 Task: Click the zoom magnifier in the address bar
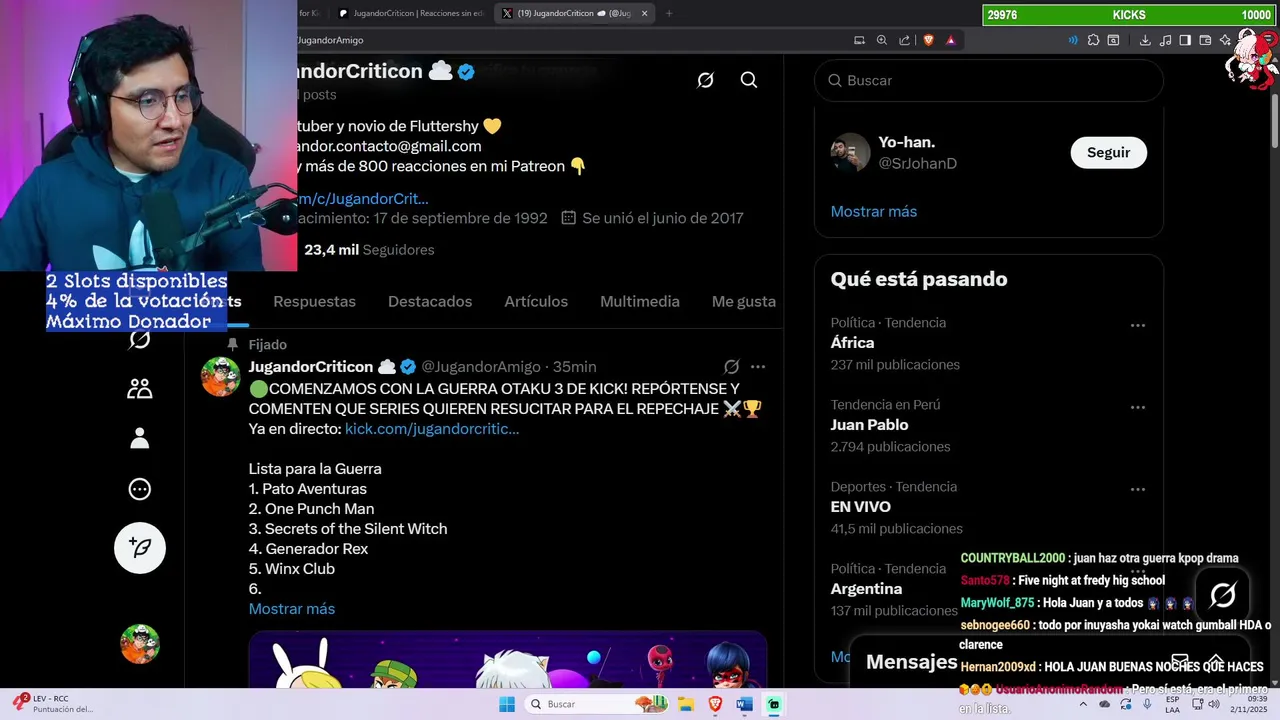click(882, 40)
